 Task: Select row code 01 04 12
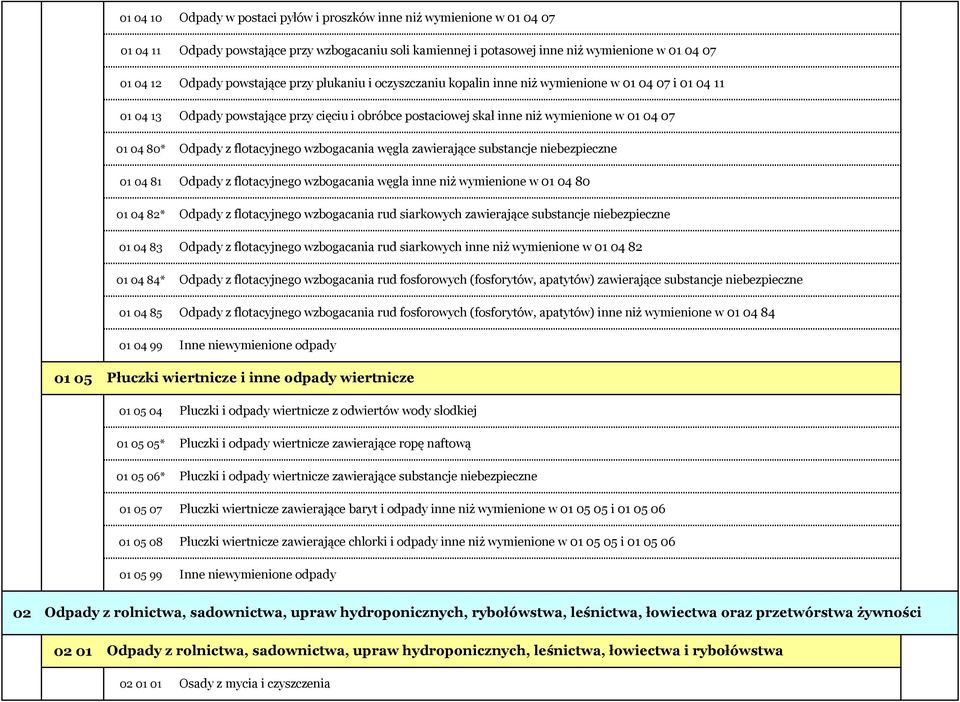[x=141, y=83]
